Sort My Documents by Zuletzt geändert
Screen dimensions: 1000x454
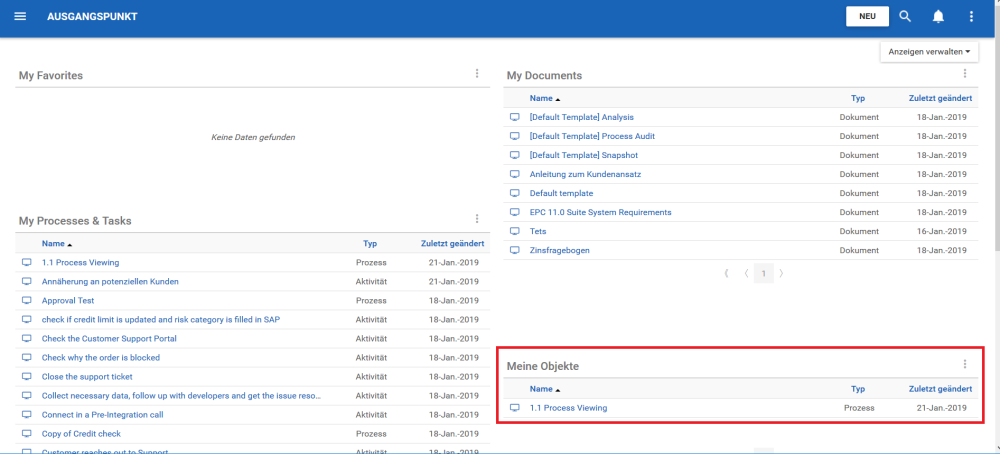click(939, 99)
